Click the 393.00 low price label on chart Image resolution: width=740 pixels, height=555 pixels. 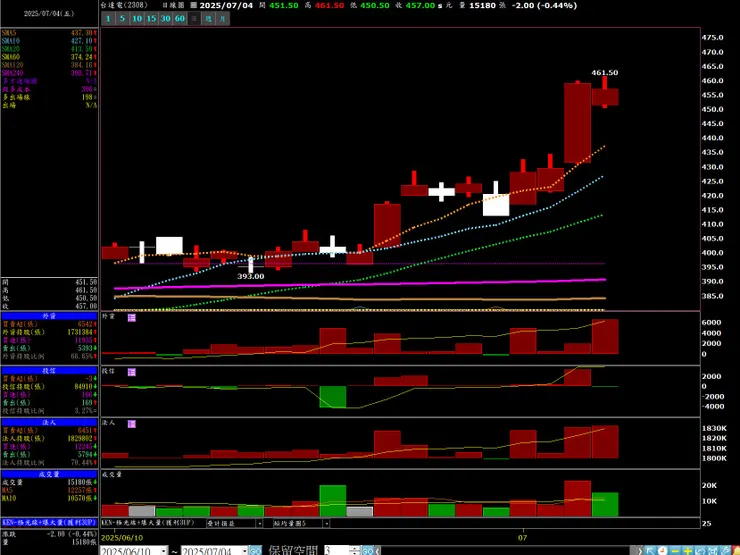tap(251, 276)
